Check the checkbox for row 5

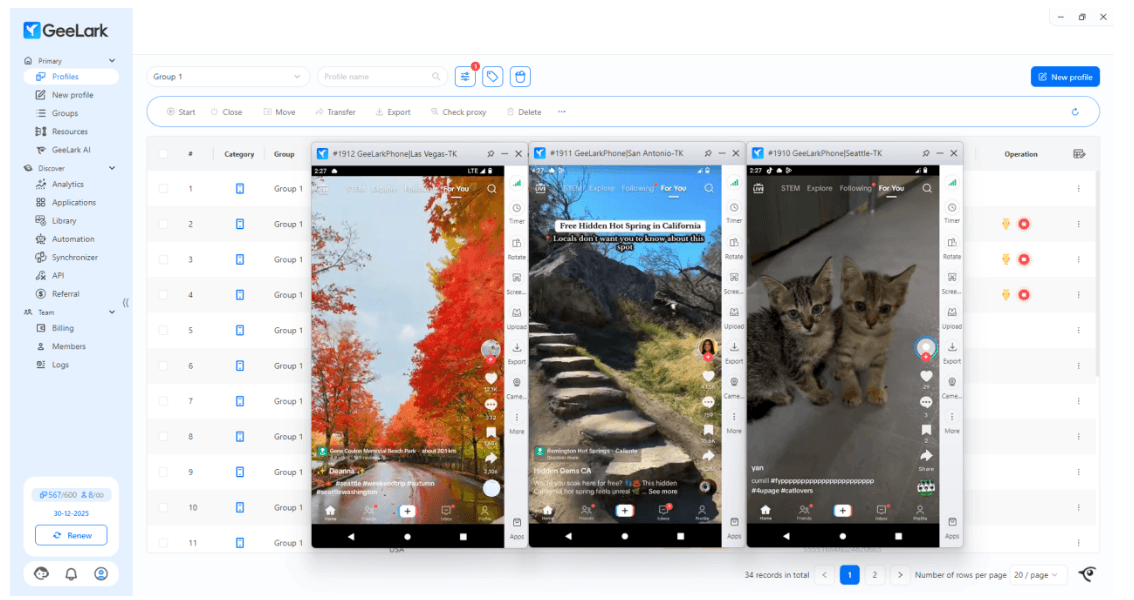[163, 330]
